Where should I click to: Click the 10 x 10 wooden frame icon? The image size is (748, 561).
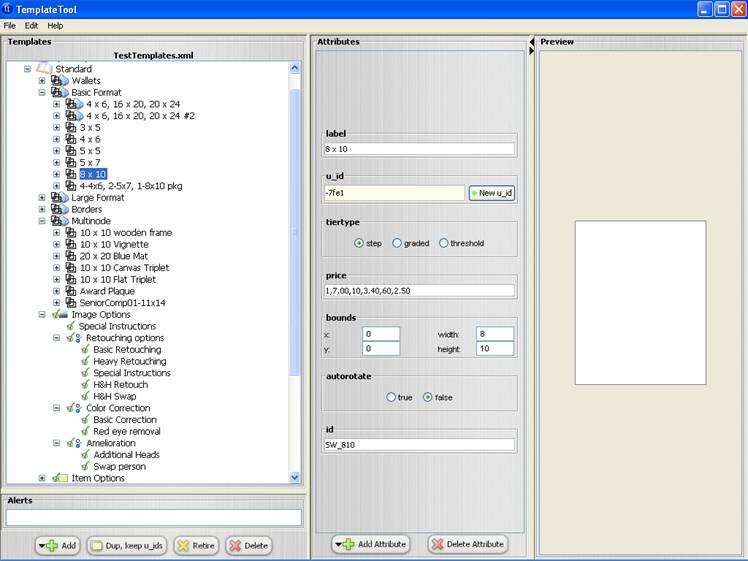click(71, 232)
